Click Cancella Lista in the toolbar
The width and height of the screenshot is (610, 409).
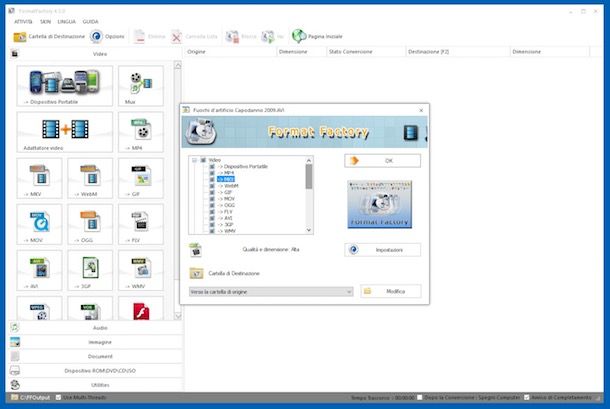(x=194, y=37)
